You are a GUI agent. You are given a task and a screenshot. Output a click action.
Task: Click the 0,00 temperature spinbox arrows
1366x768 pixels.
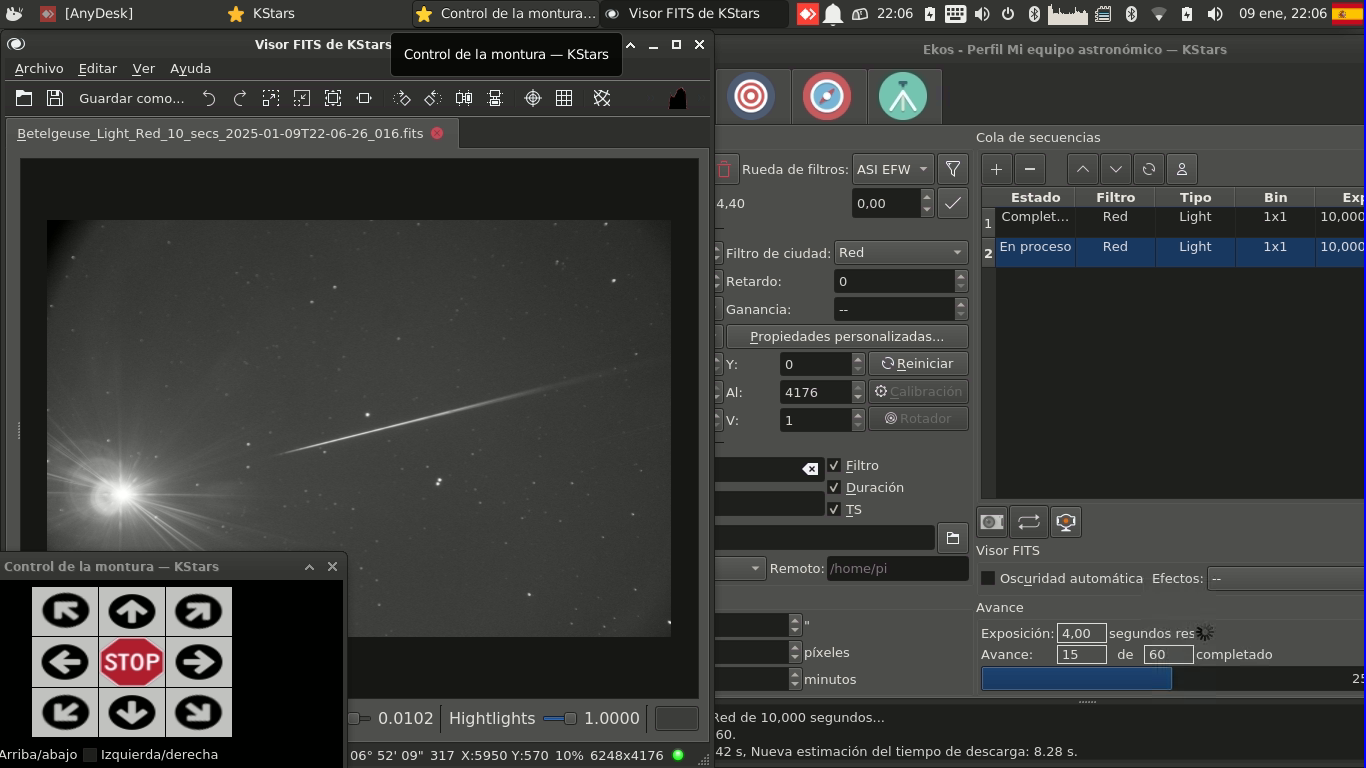pyautogui.click(x=927, y=203)
